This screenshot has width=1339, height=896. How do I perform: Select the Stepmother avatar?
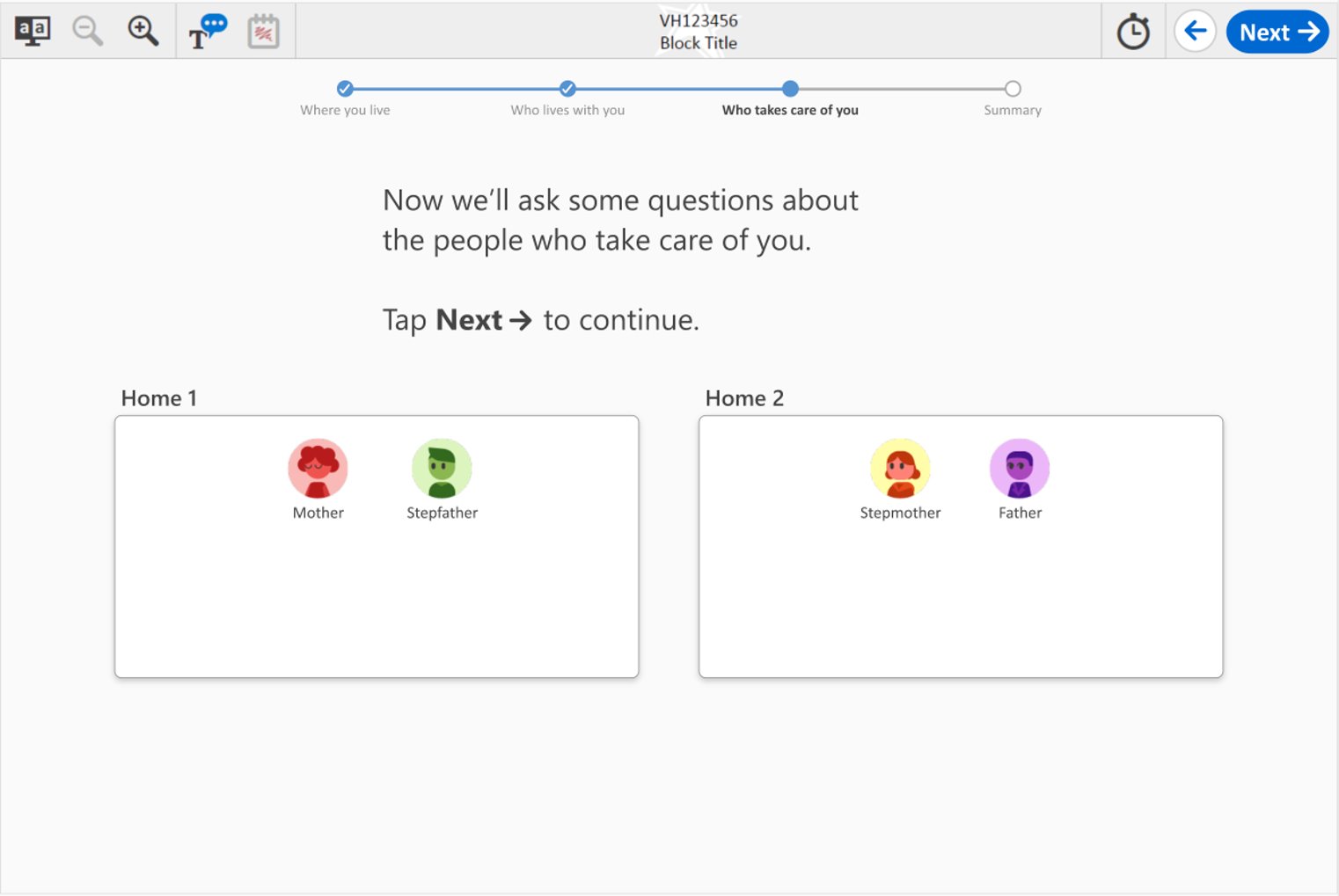(900, 469)
